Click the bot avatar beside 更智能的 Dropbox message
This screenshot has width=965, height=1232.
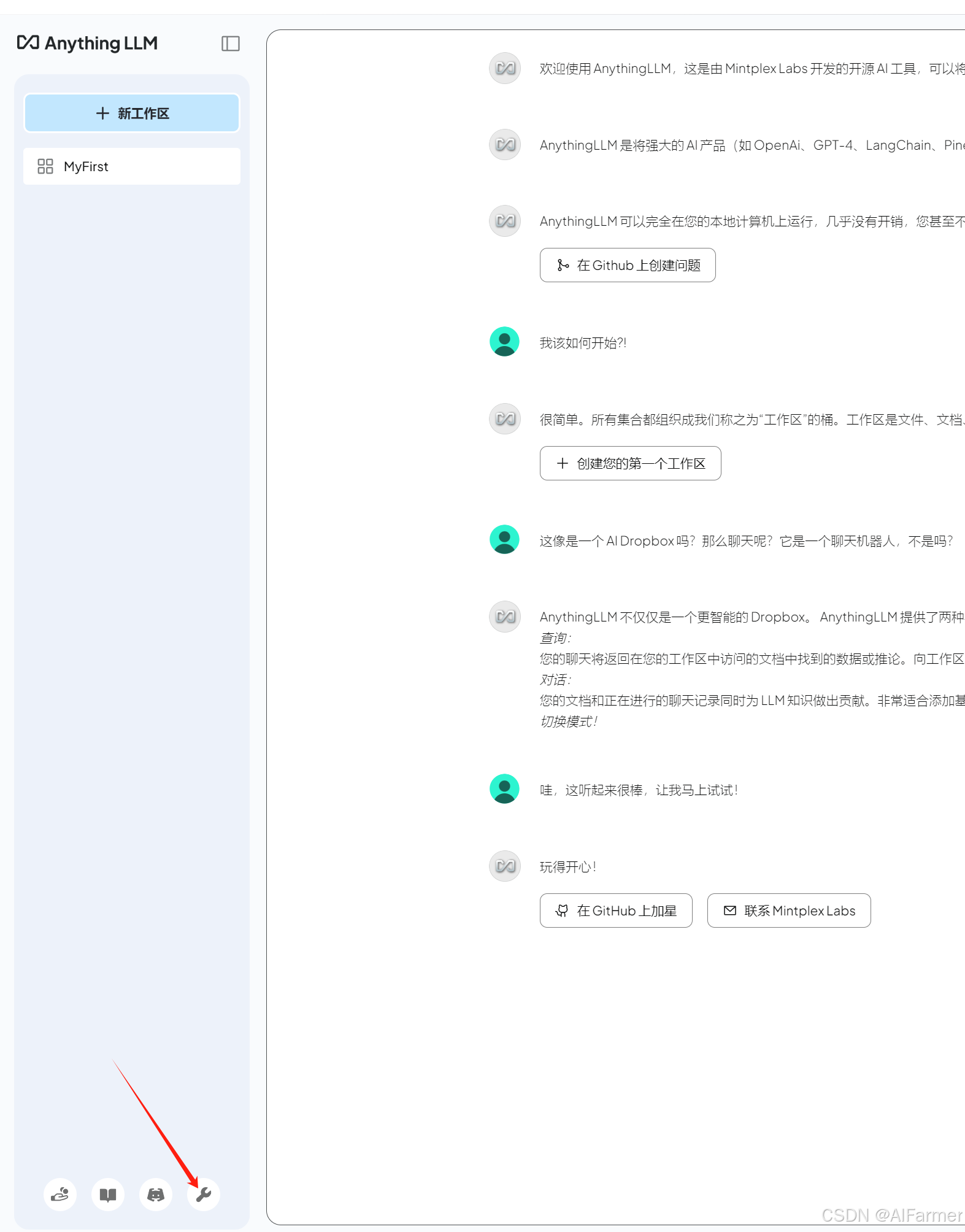[505, 617]
